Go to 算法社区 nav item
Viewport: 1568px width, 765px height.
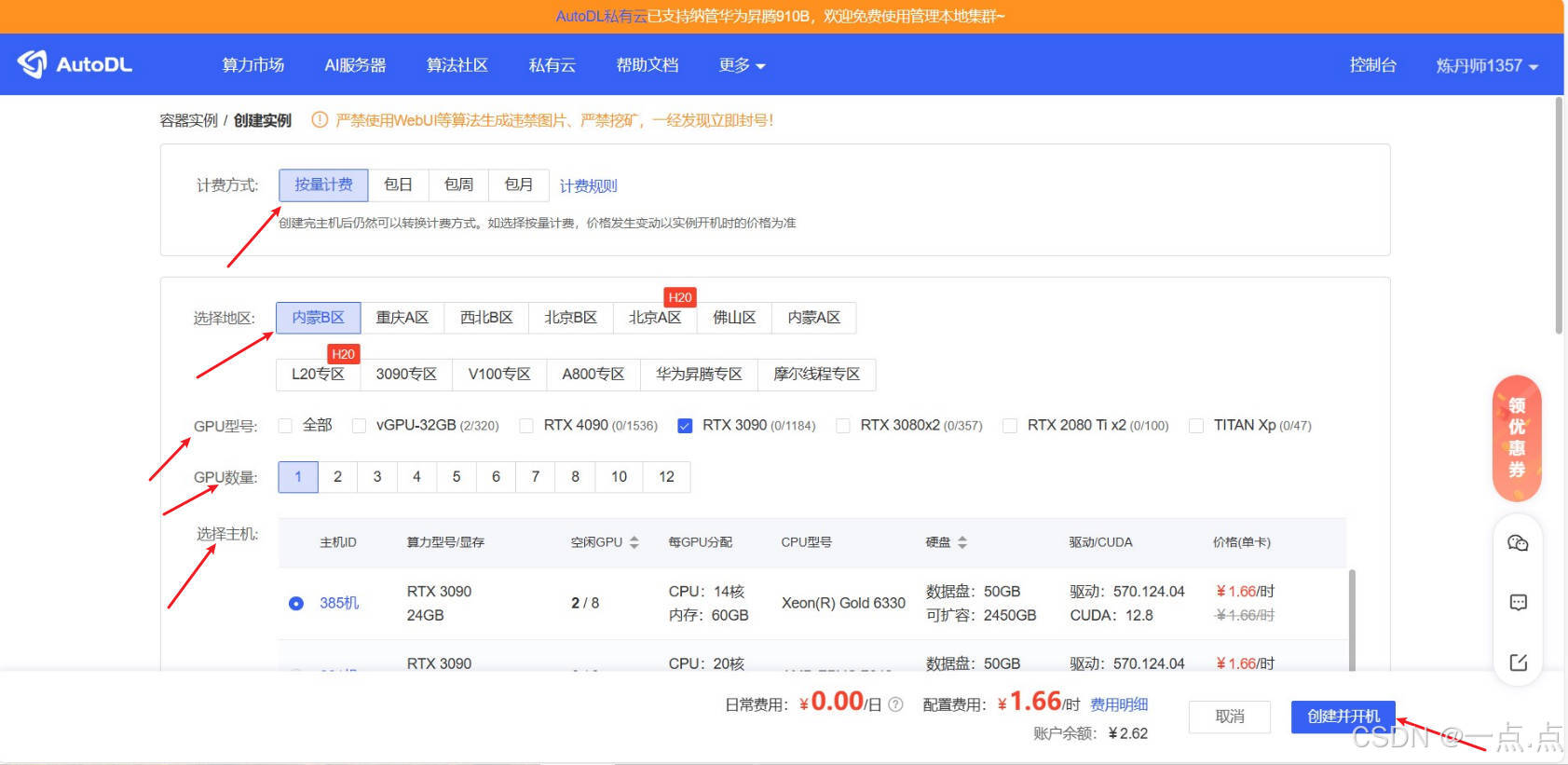457,65
